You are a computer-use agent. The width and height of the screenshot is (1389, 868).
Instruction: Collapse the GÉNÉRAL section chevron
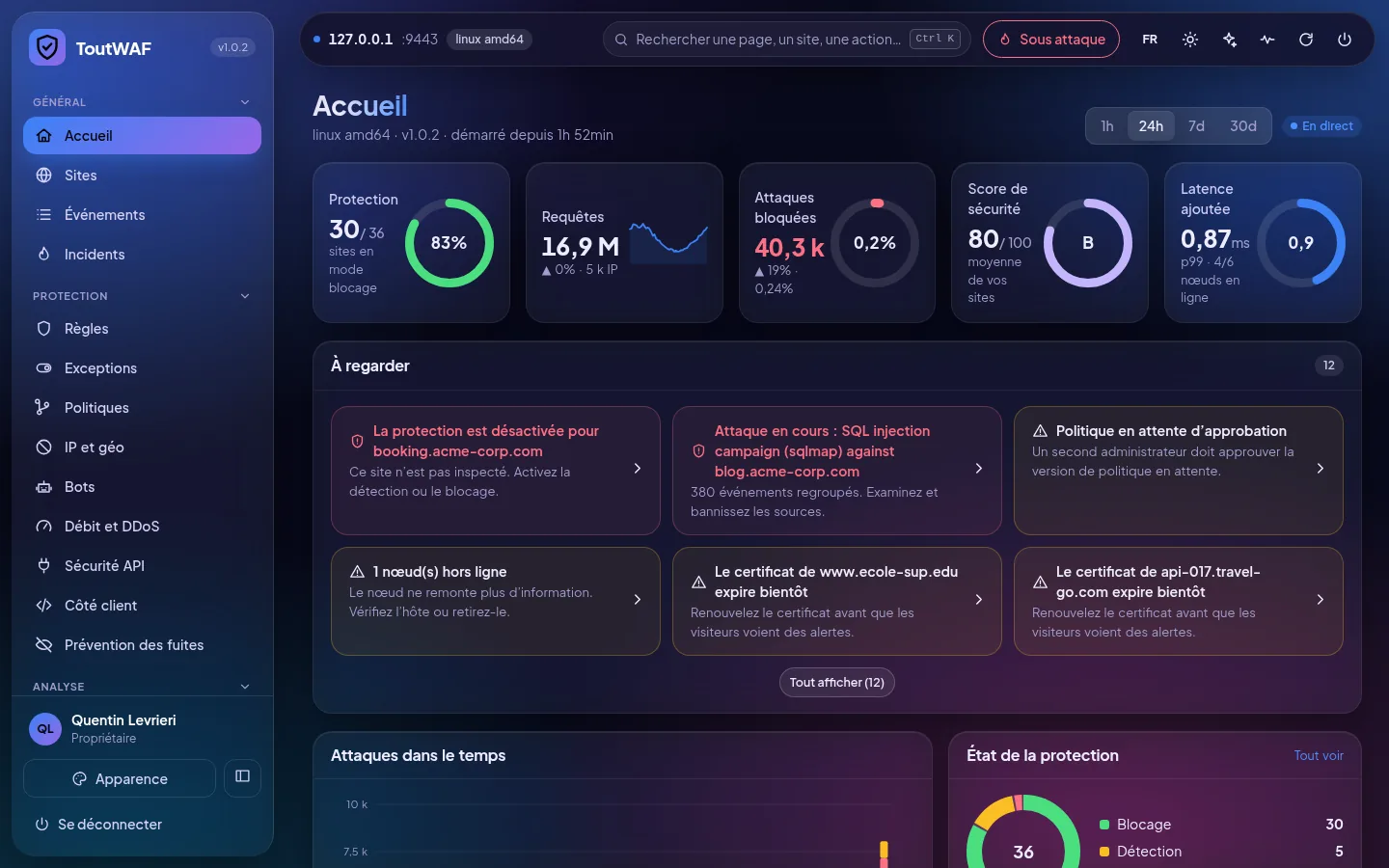click(245, 102)
